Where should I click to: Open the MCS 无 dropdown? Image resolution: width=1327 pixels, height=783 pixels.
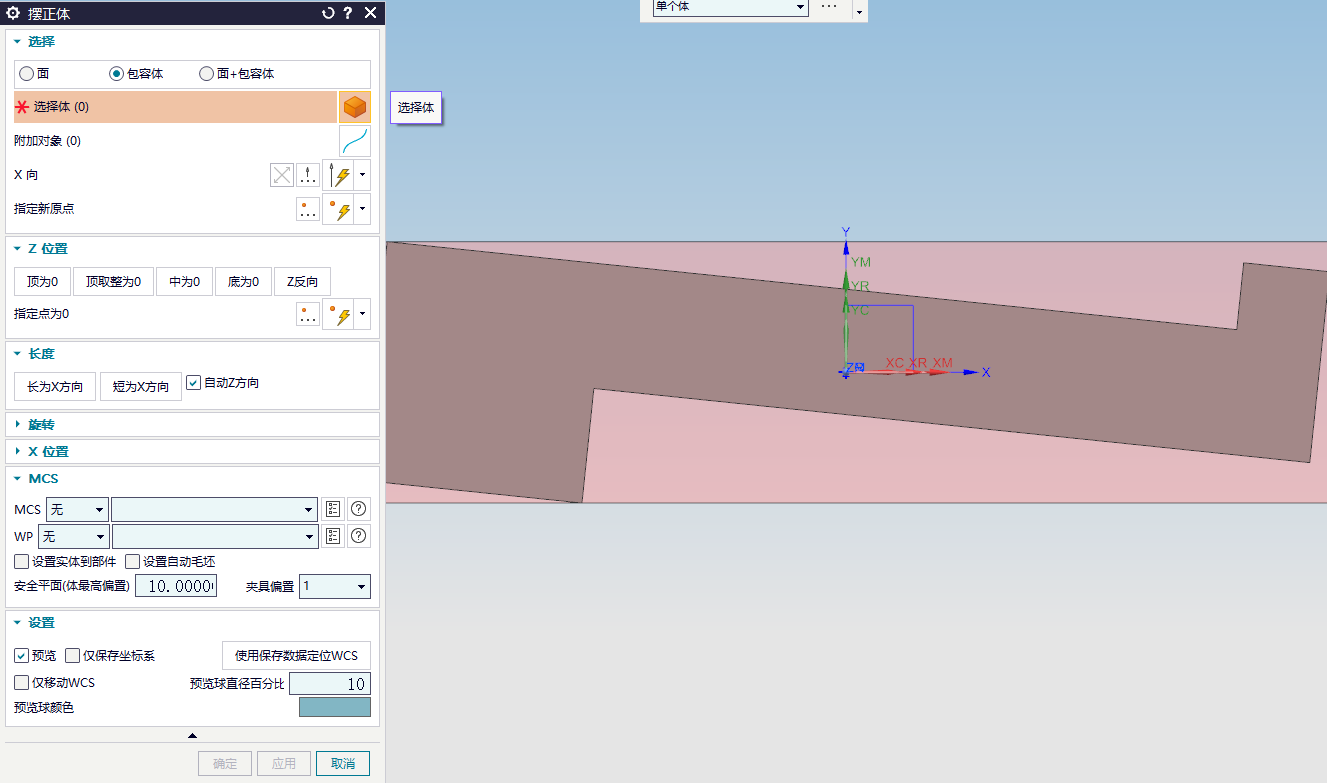click(77, 509)
